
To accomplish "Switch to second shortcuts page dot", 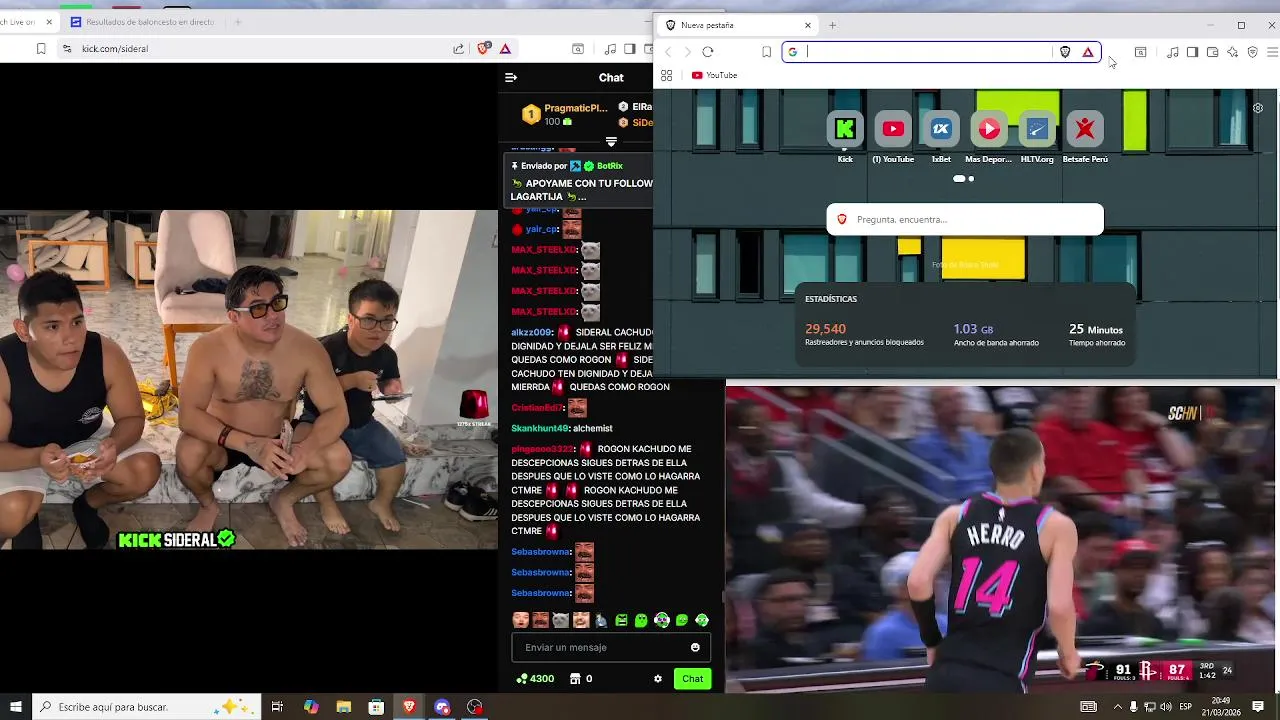I will pos(971,179).
